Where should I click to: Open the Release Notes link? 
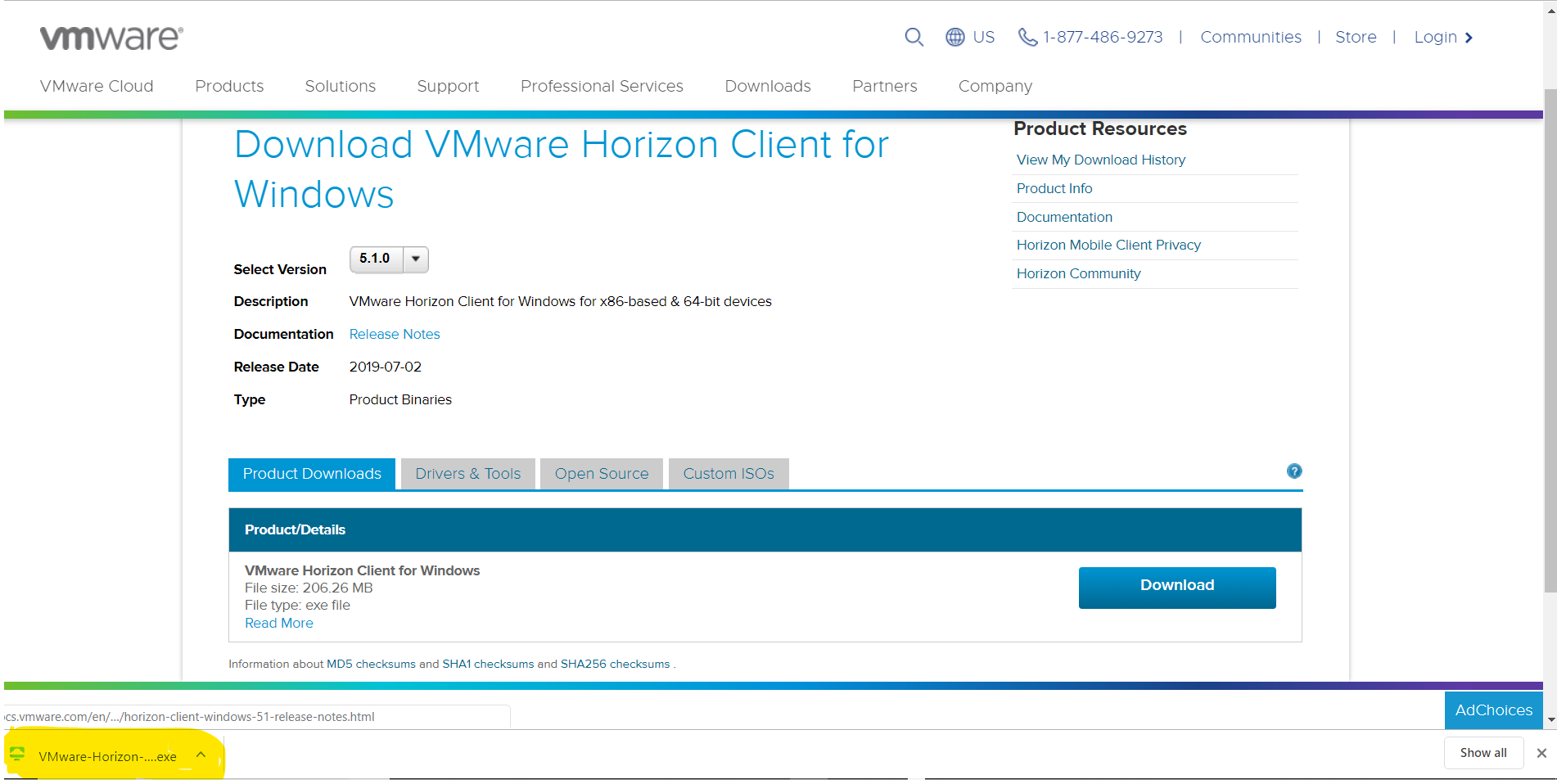coord(394,334)
